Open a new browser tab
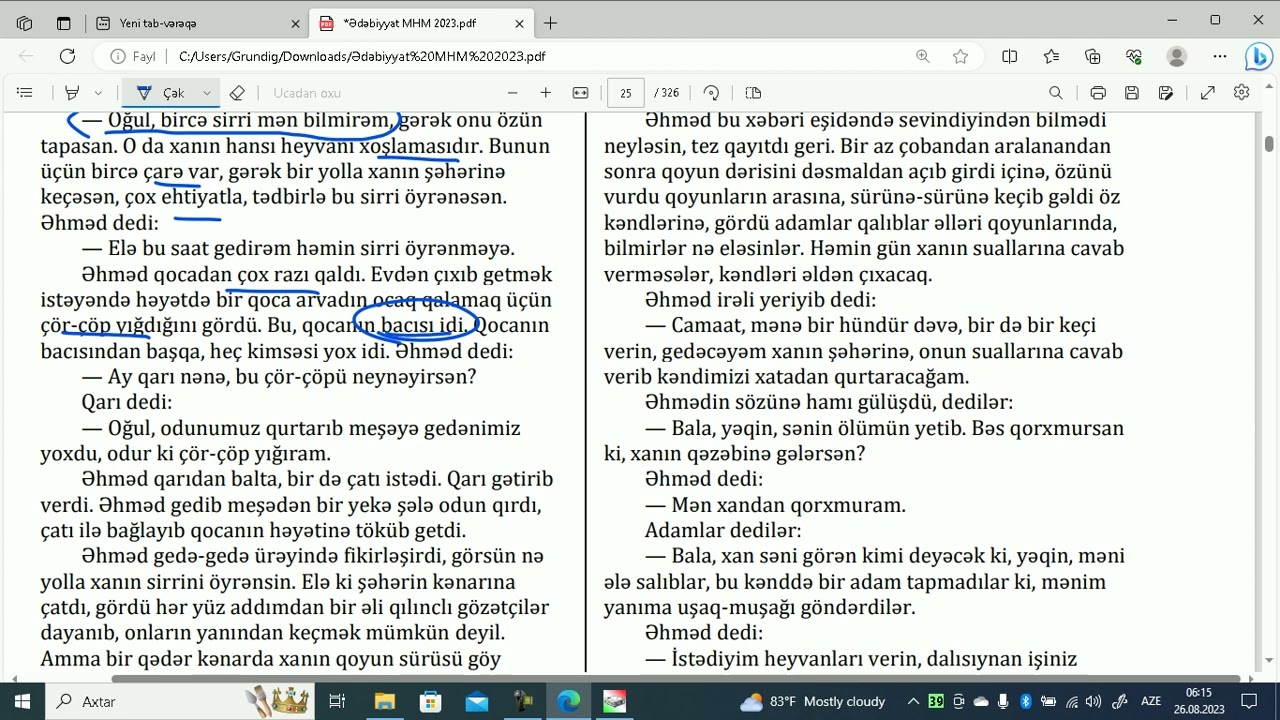 (x=551, y=23)
